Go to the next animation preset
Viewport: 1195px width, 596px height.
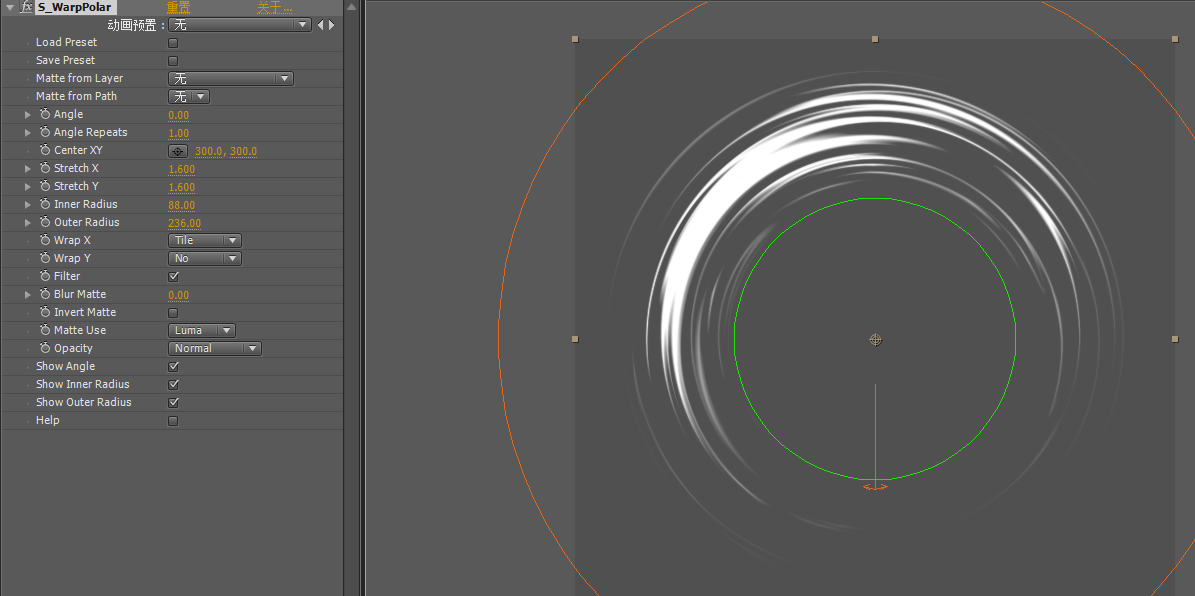coord(332,25)
